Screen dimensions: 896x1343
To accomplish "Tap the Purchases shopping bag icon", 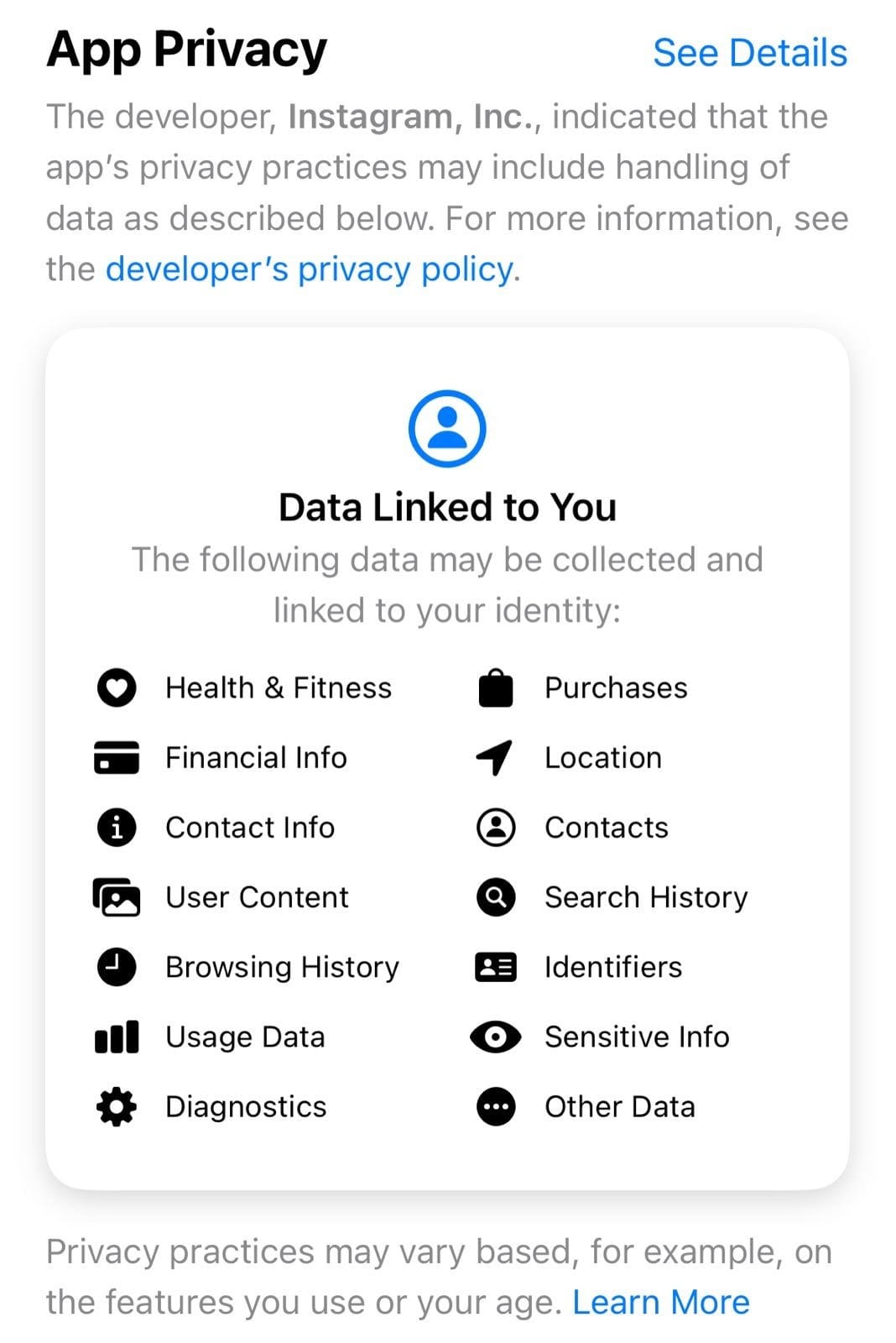I will [496, 688].
